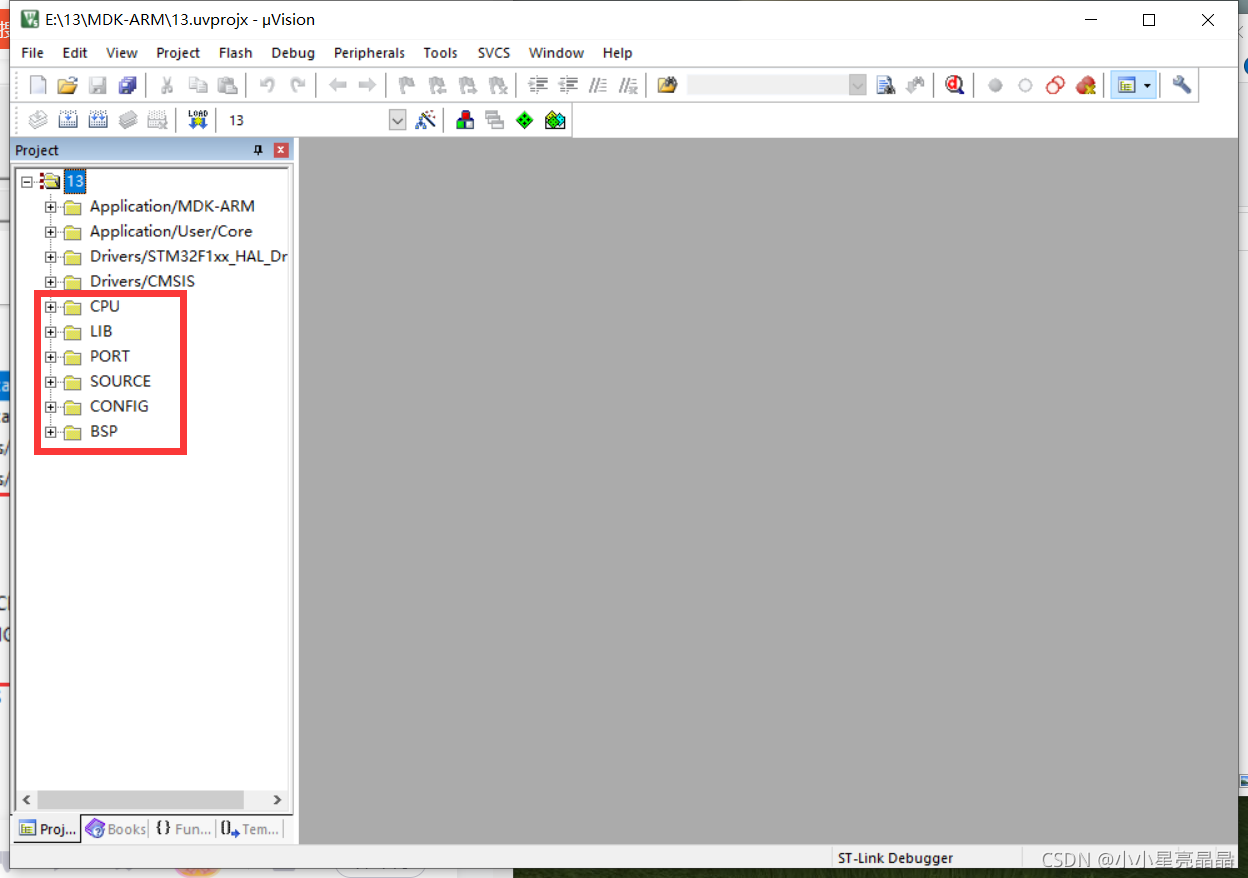Viewport: 1248px width, 878px height.
Task: Open the SVCS menu
Action: click(x=494, y=53)
